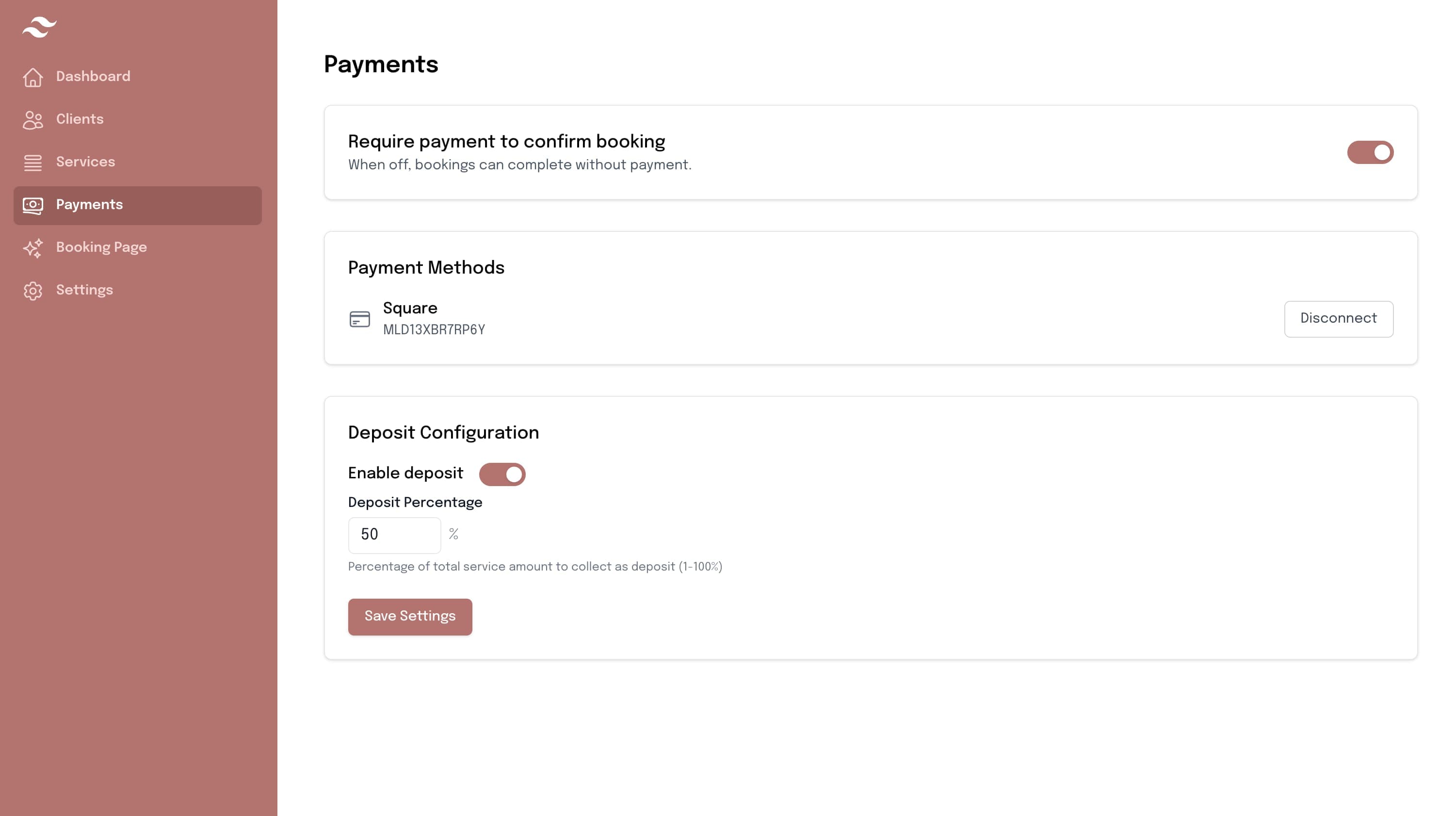1456x816 pixels.
Task: Click the Square merchant ID text
Action: [434, 330]
